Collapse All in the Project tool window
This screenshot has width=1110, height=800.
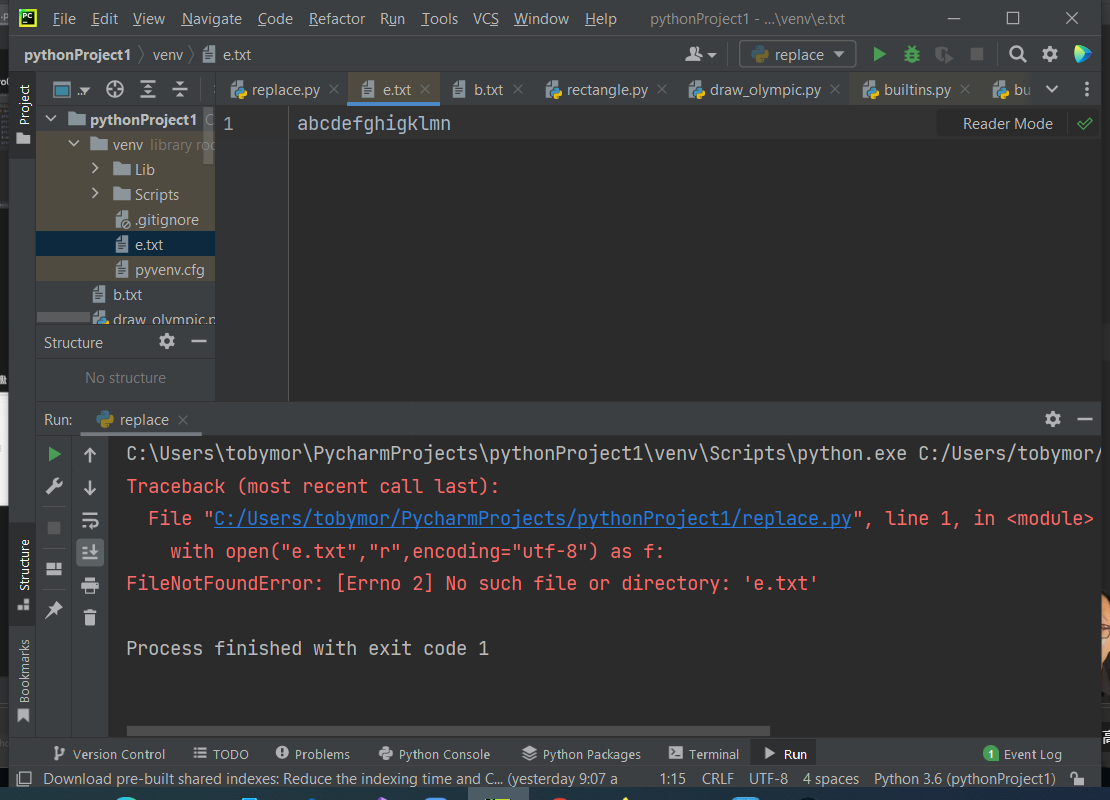[x=180, y=89]
